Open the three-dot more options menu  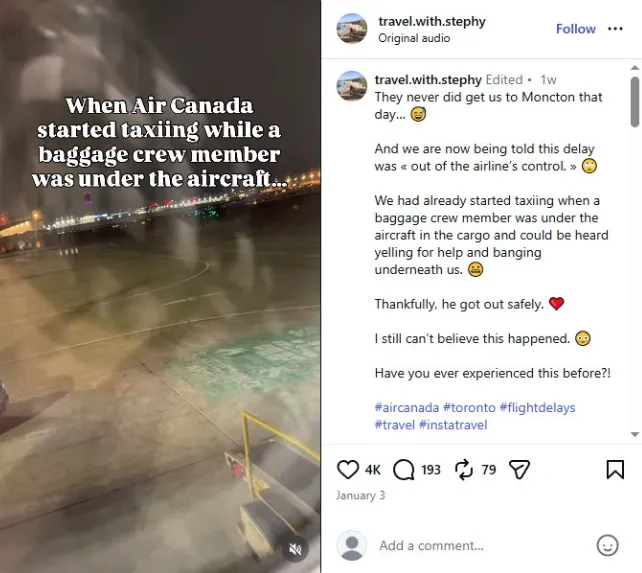tap(615, 29)
